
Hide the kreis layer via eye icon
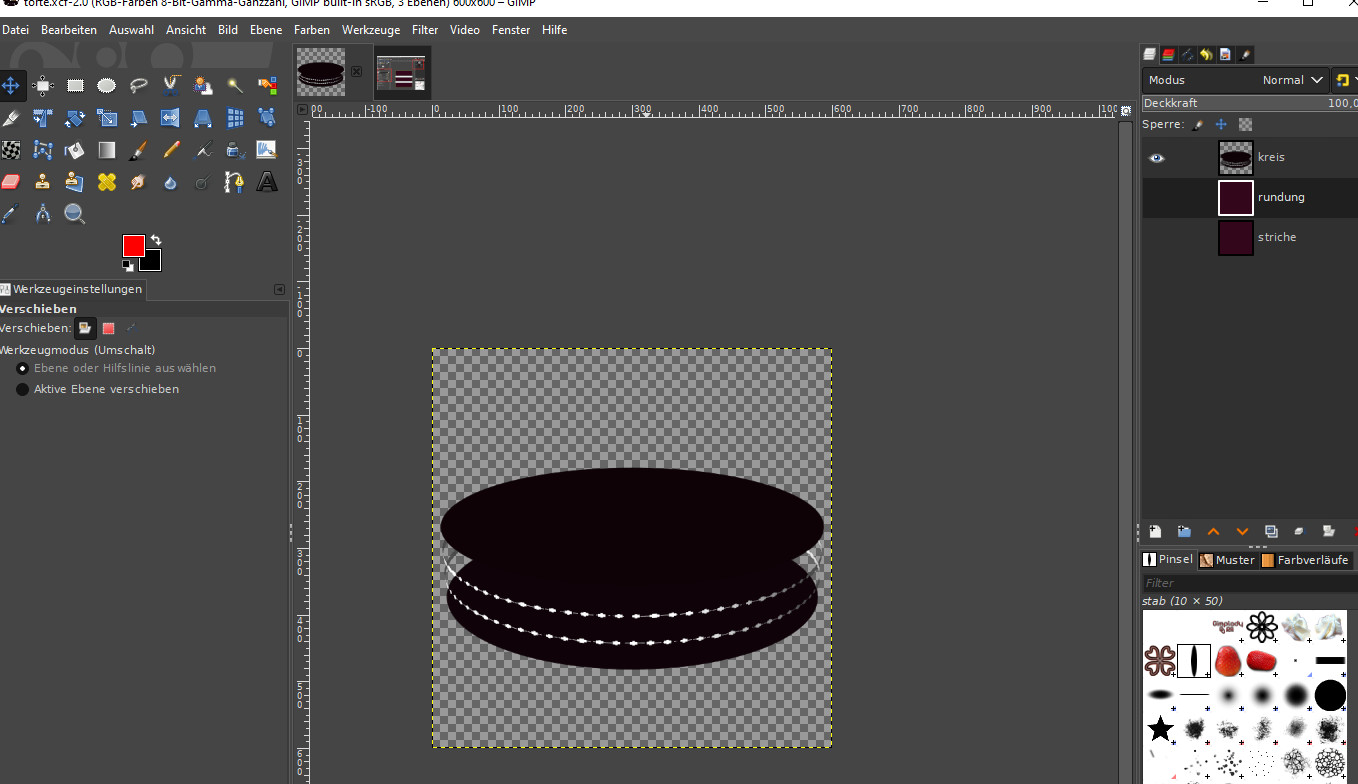[x=1157, y=158]
